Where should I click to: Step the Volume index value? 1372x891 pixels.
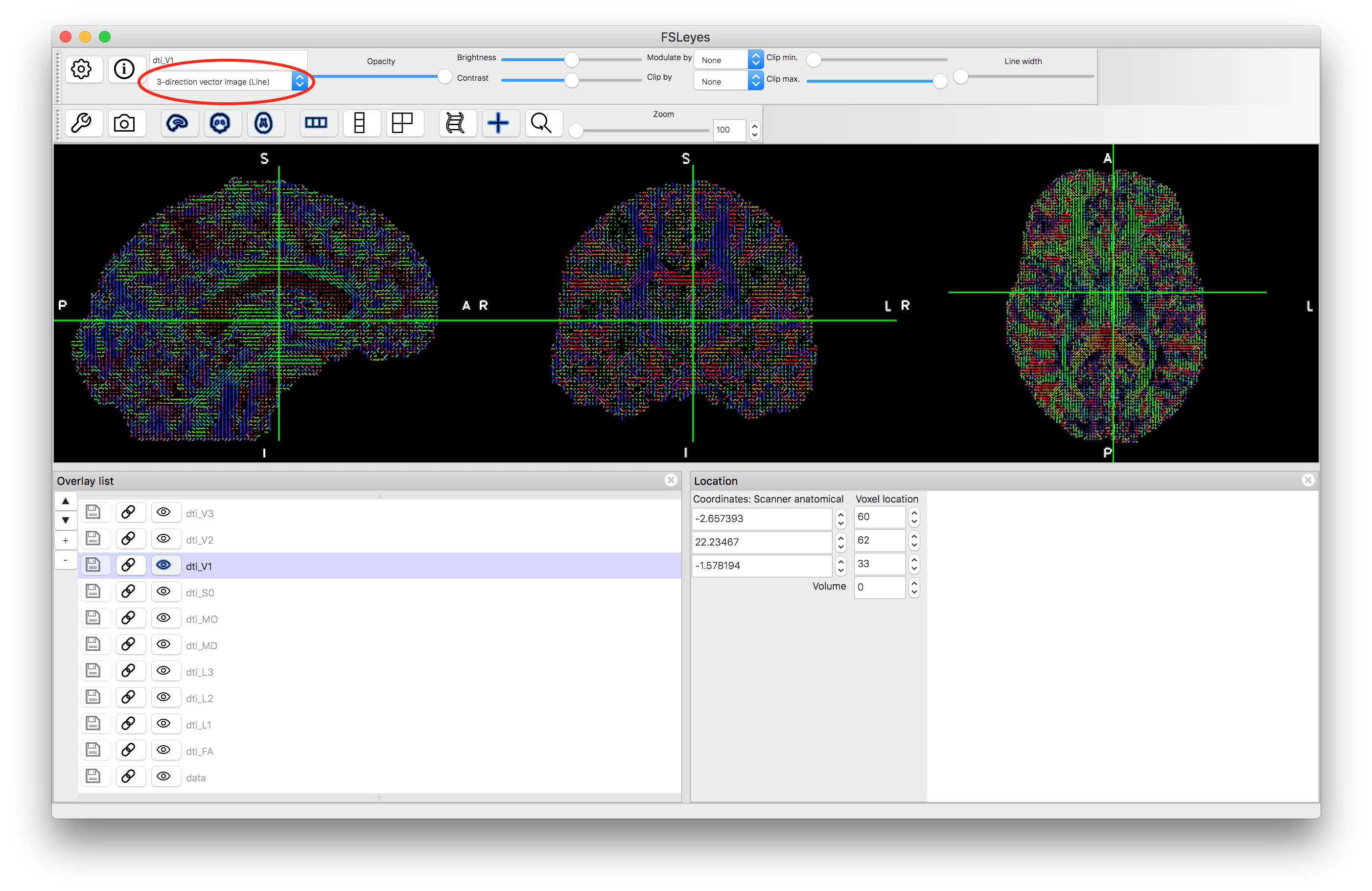[x=914, y=588]
